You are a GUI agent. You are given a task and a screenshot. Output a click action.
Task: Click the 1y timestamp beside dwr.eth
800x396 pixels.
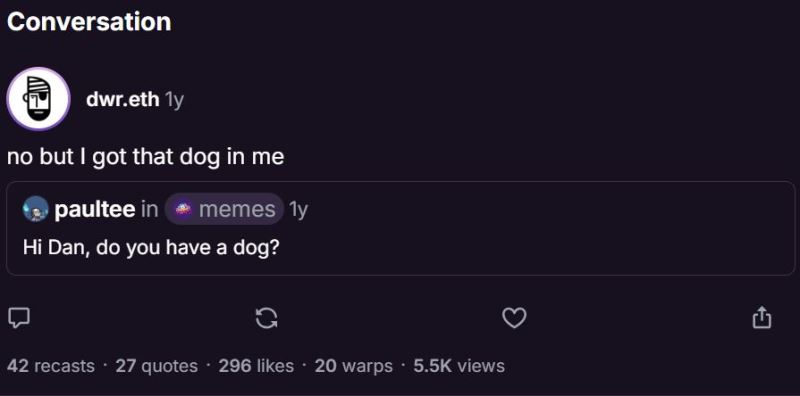[173, 101]
